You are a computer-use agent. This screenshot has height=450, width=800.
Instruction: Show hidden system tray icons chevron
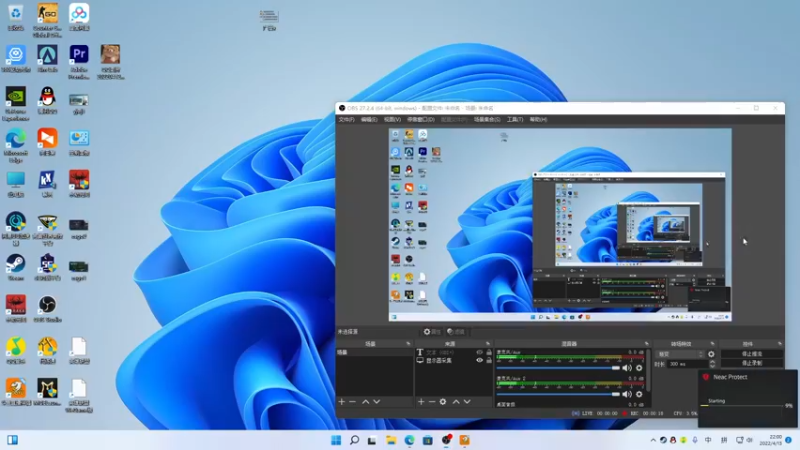click(x=653, y=440)
